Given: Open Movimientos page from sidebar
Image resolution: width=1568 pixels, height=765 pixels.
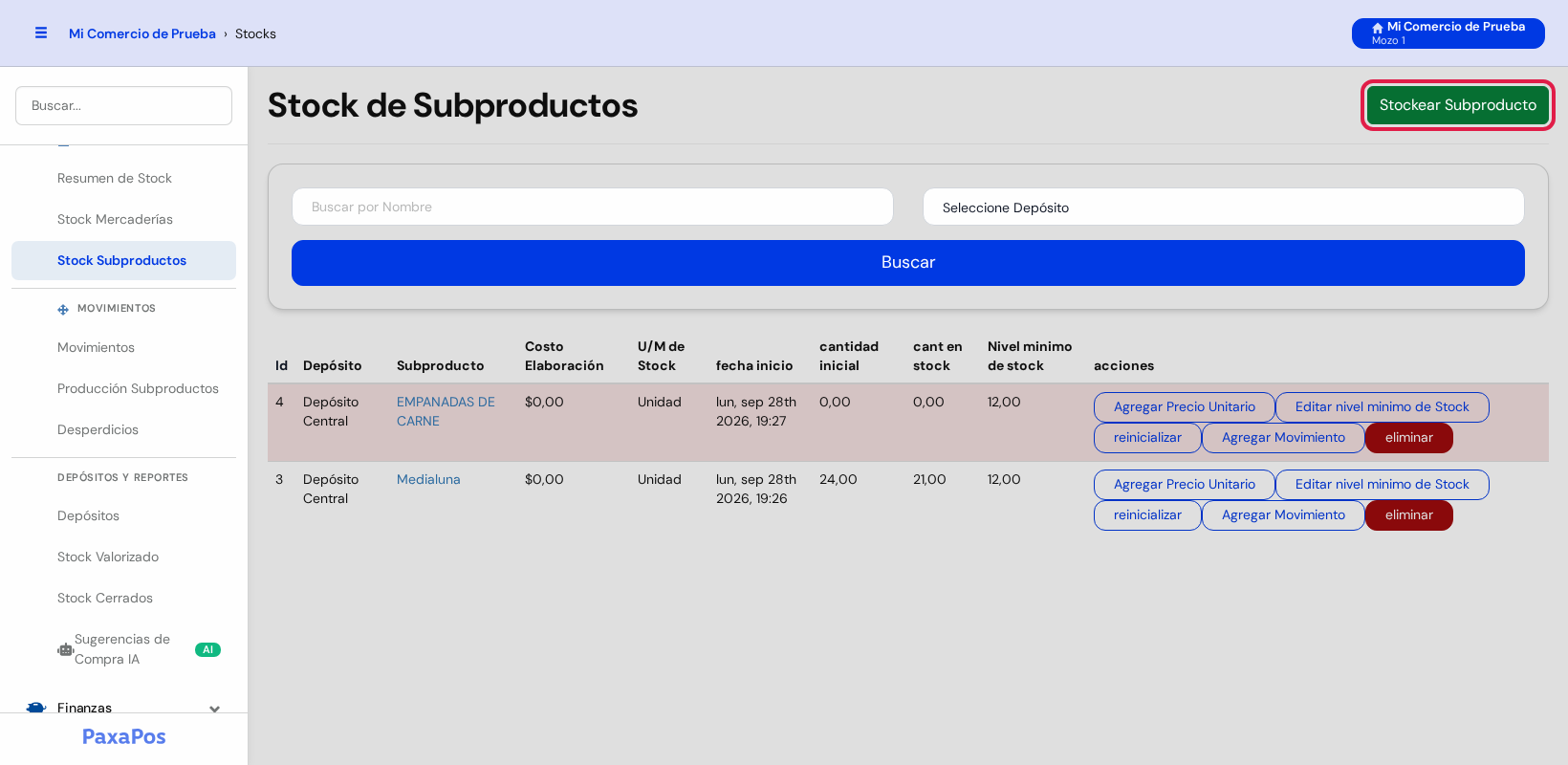Looking at the screenshot, I should pos(96,347).
